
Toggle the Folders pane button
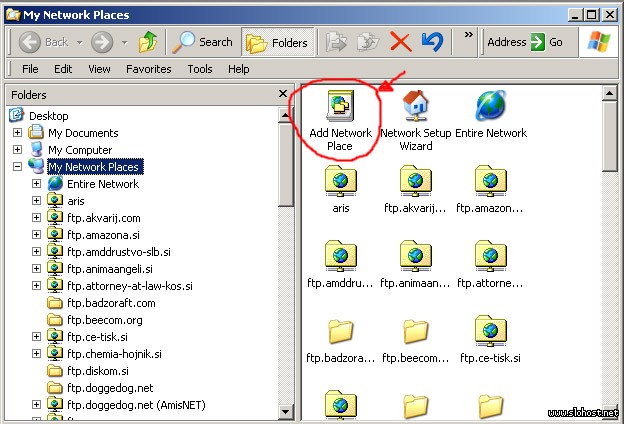(x=277, y=42)
